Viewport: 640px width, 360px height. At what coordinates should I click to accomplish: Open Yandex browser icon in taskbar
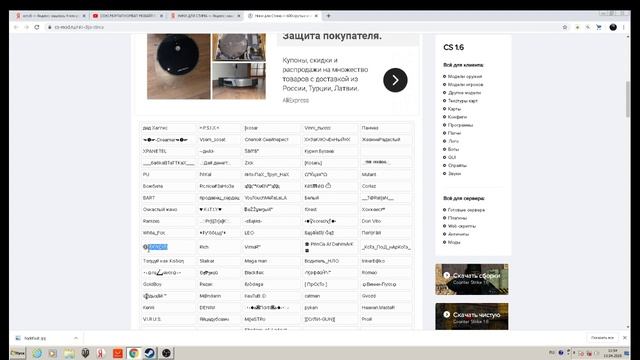(x=101, y=353)
